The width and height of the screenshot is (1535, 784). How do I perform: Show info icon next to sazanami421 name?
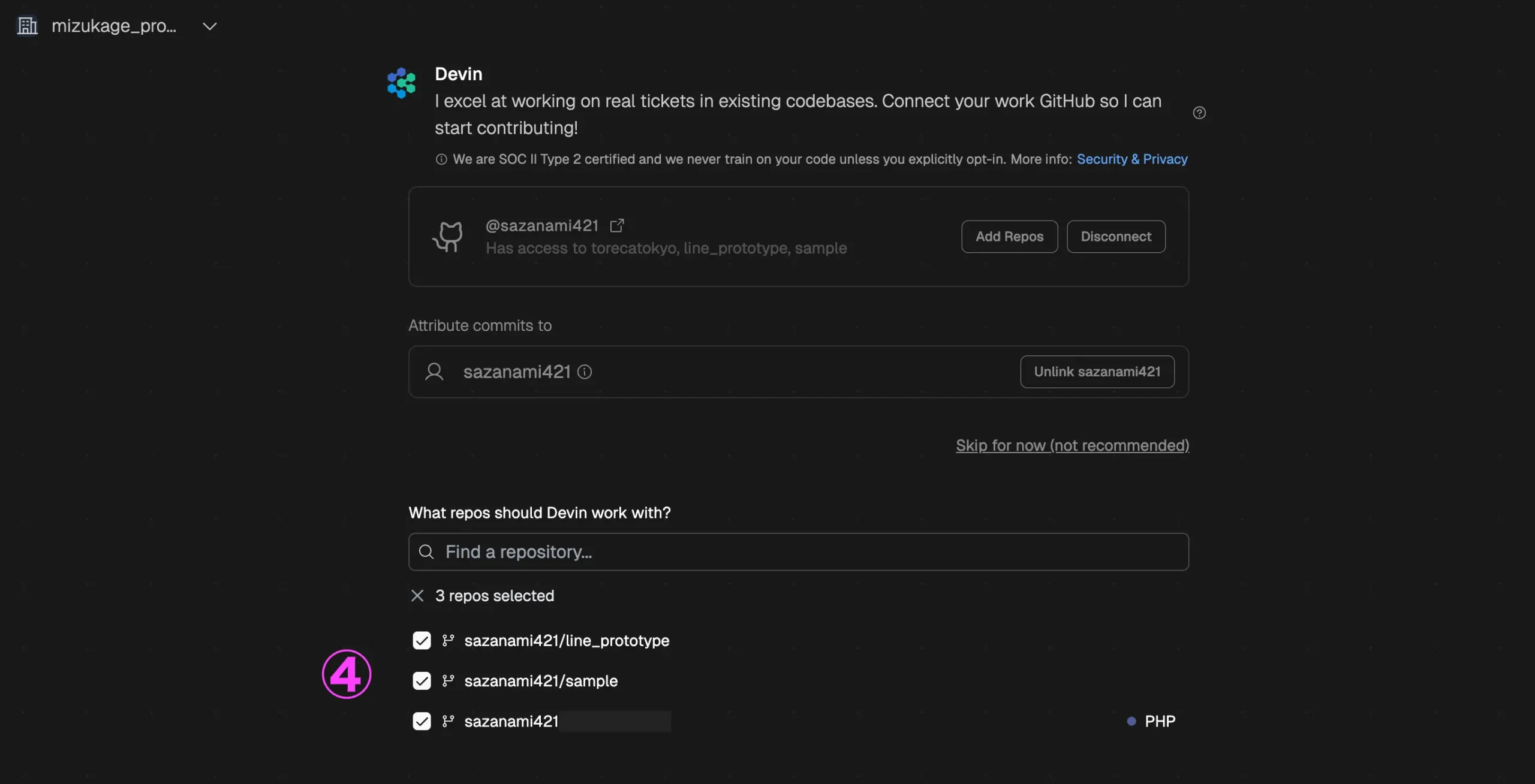coord(585,372)
